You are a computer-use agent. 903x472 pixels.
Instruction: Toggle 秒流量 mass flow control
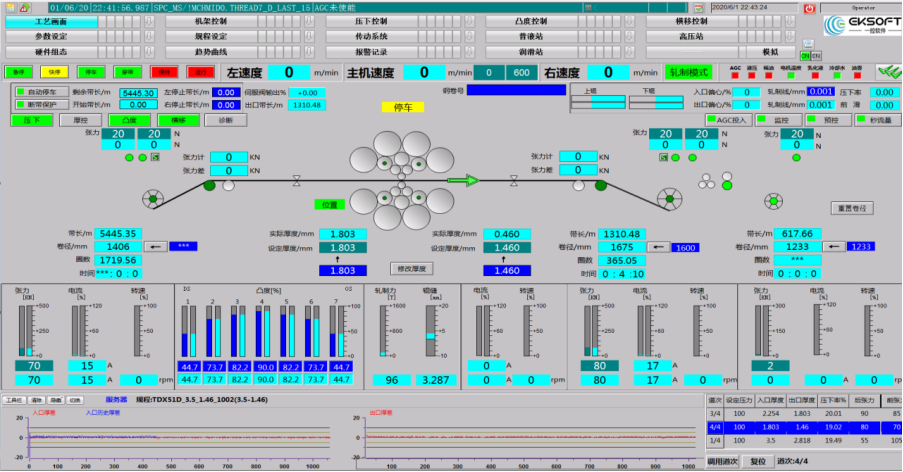click(878, 120)
